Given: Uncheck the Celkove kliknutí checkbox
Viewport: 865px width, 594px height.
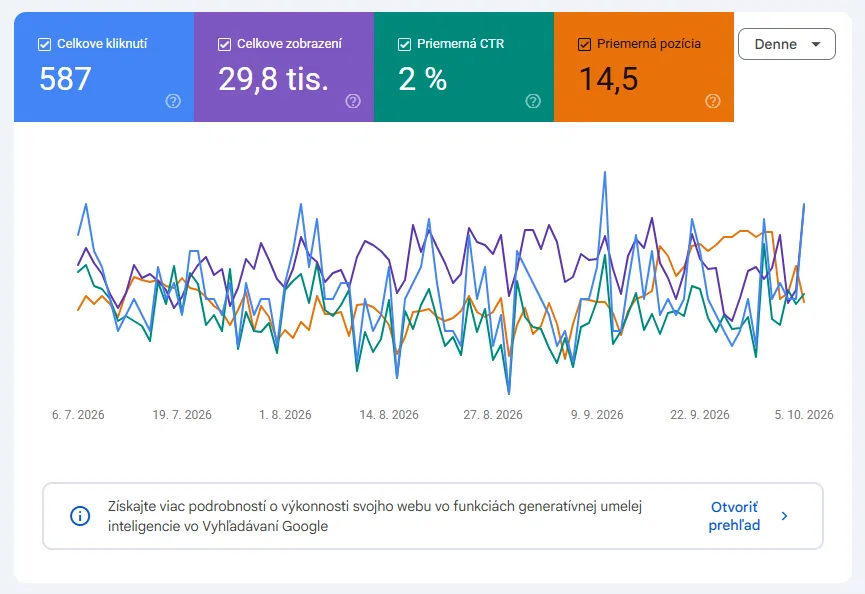Looking at the screenshot, I should point(45,44).
